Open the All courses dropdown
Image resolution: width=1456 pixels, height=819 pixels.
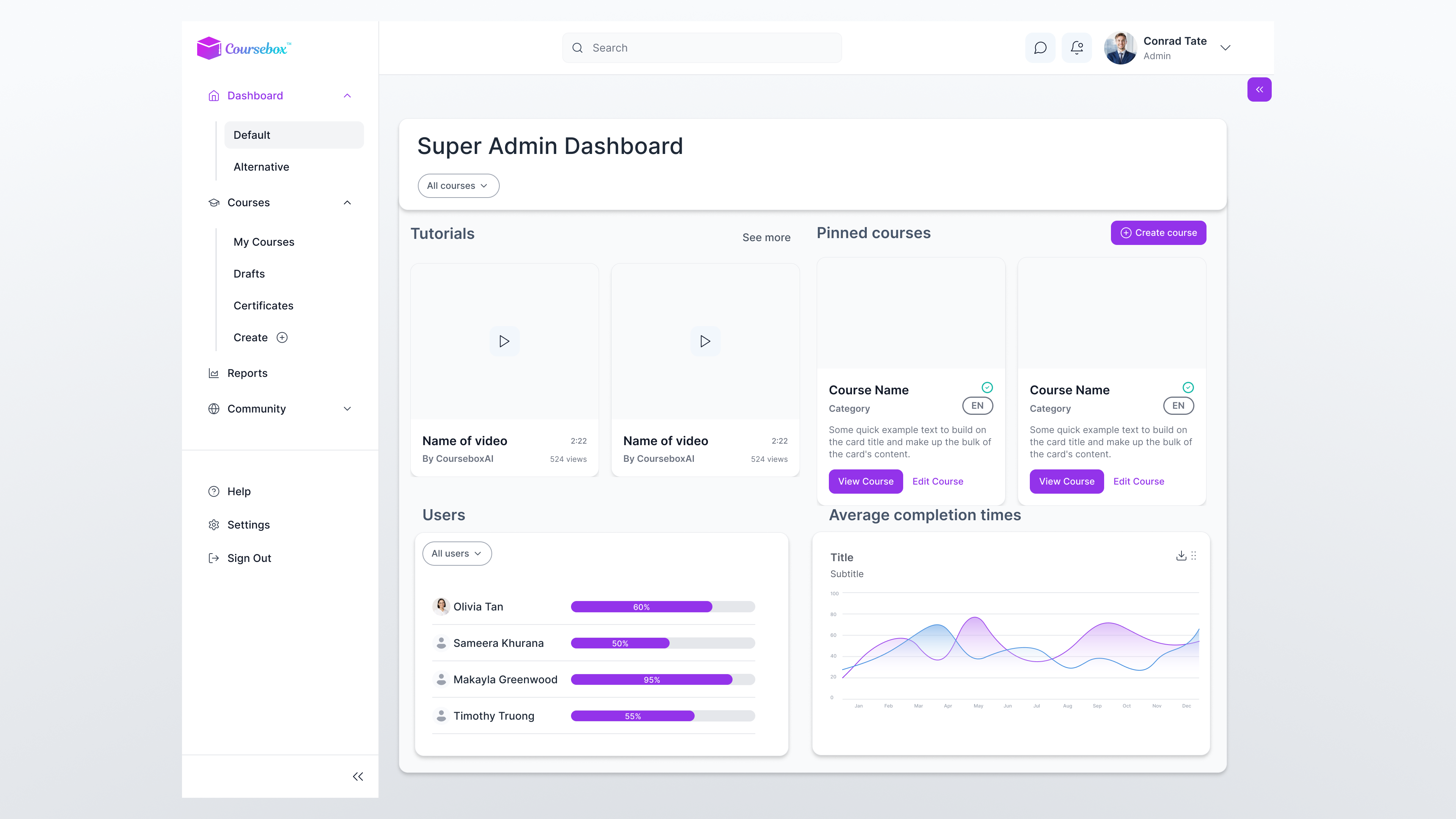[458, 186]
